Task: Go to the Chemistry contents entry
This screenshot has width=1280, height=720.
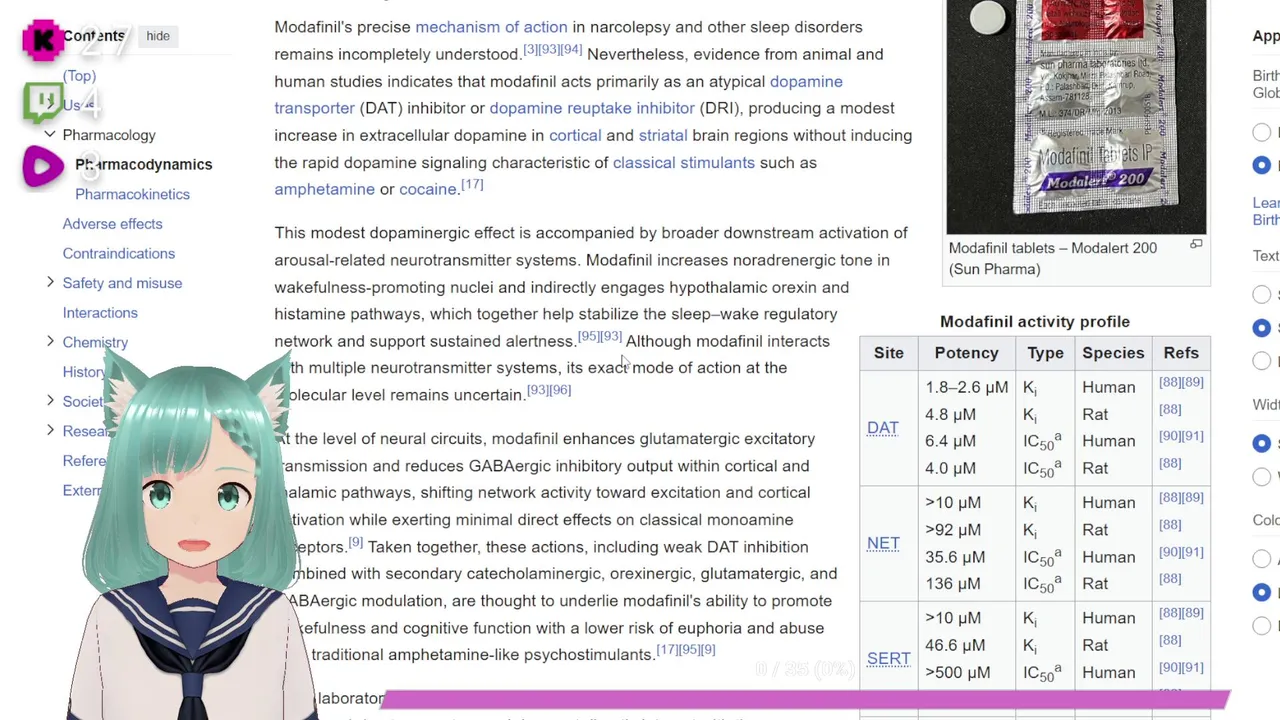Action: pyautogui.click(x=95, y=342)
